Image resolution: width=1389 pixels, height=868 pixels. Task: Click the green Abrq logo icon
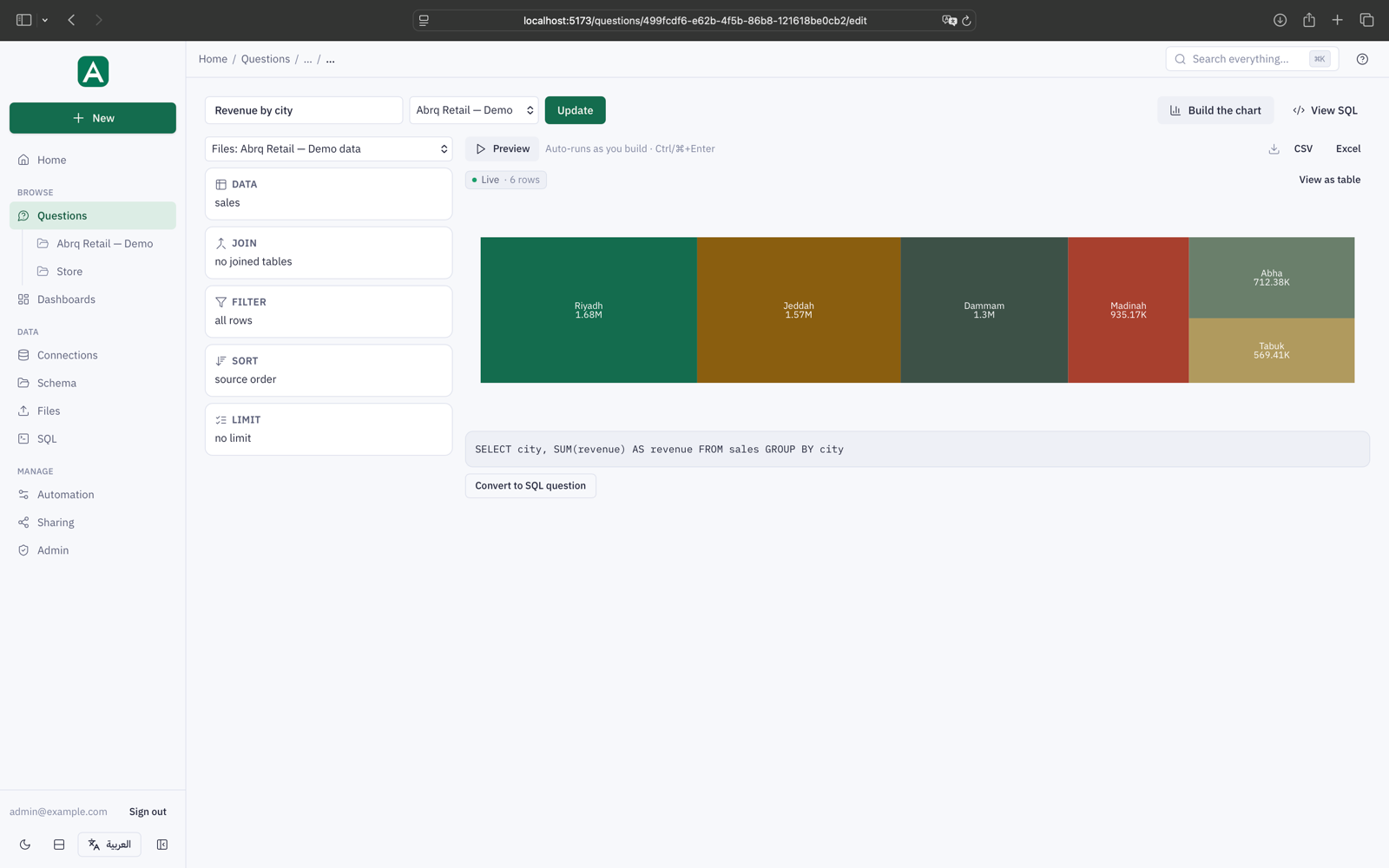click(x=93, y=71)
